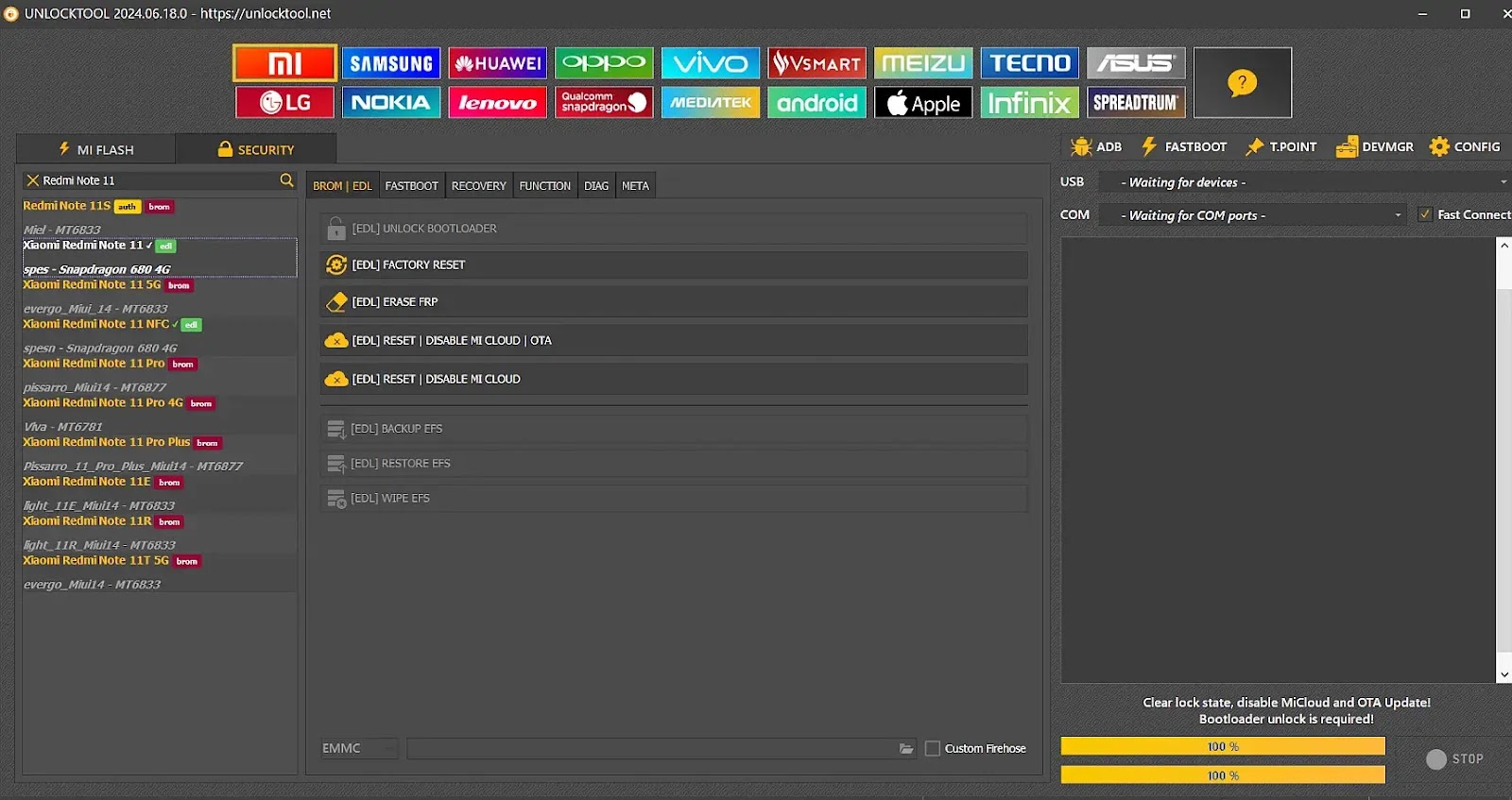This screenshot has height=800, width=1512.
Task: Open the EMMC storage type dropdown
Action: (359, 748)
